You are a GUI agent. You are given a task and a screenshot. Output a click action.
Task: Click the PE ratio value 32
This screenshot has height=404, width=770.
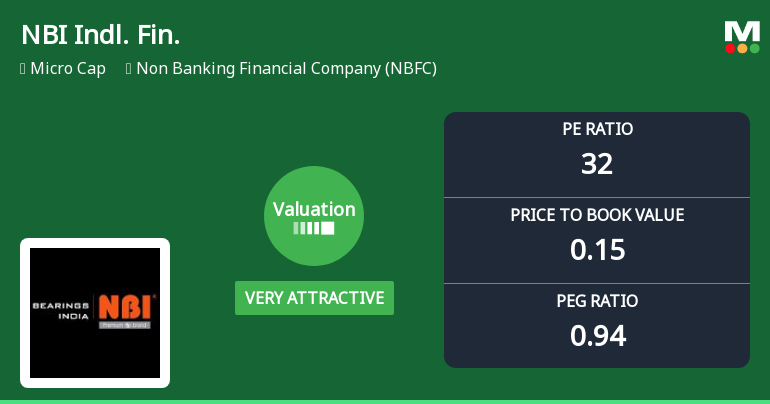597,163
